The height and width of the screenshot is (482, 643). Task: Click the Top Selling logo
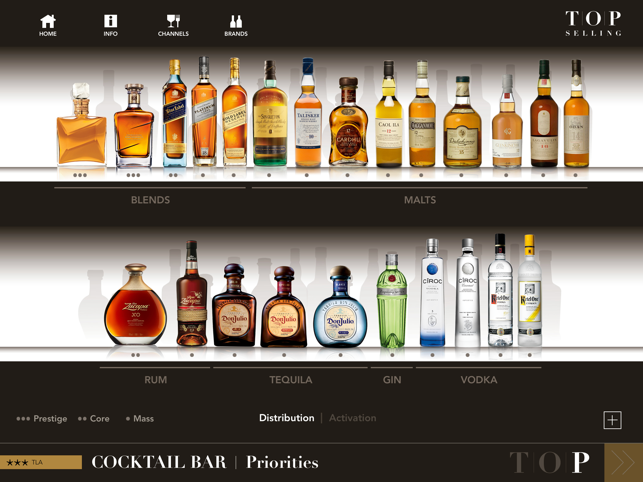593,23
